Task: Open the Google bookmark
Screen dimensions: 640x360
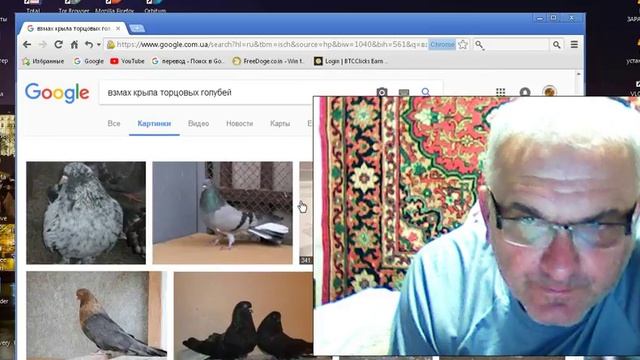Action: click(x=89, y=61)
